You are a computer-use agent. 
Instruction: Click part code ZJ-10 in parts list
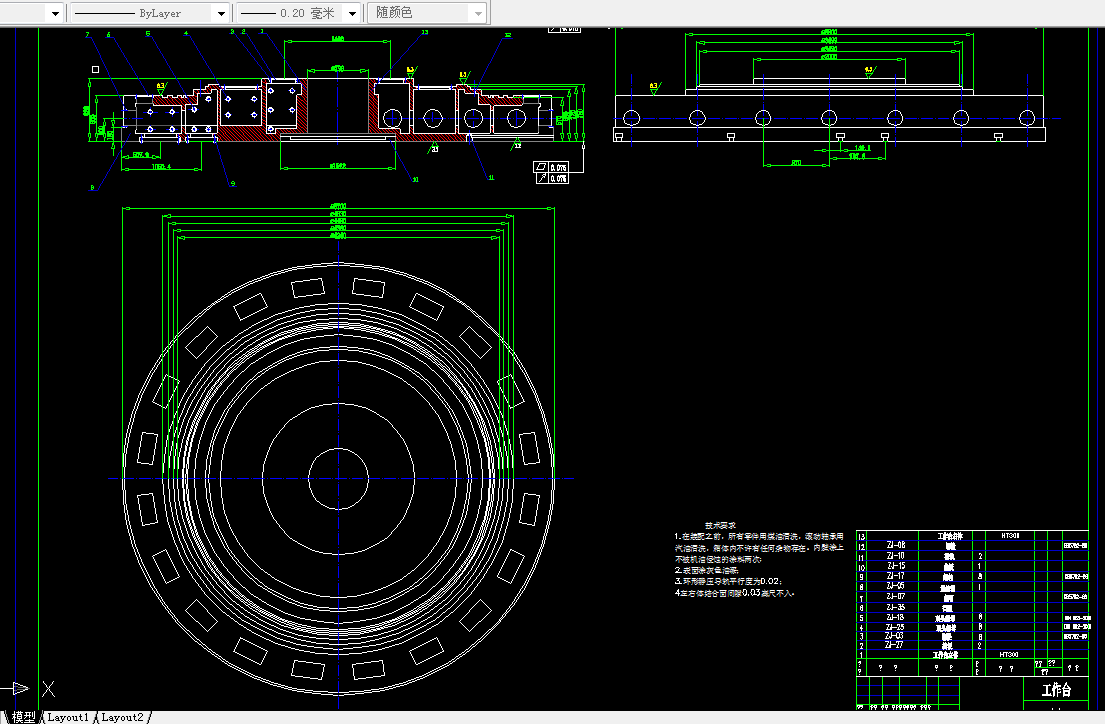coord(896,556)
